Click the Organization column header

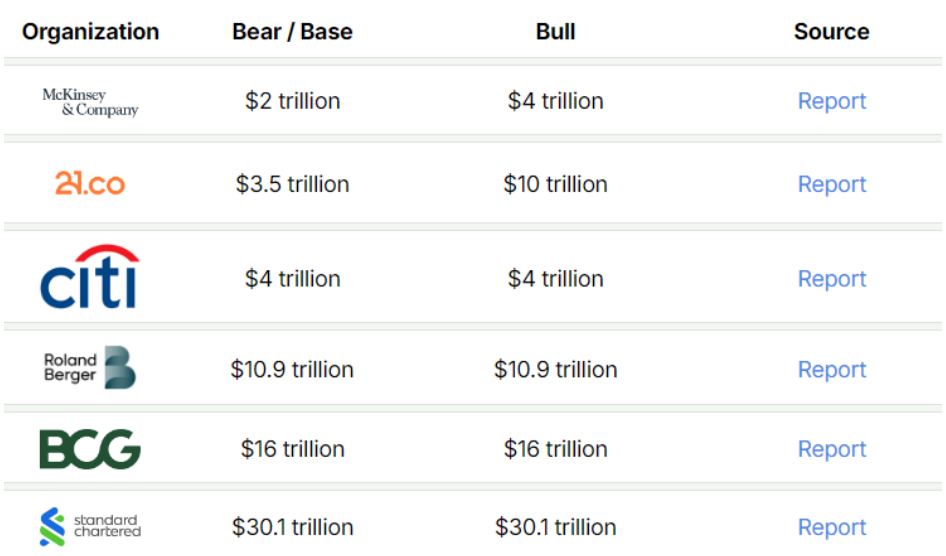pos(90,31)
